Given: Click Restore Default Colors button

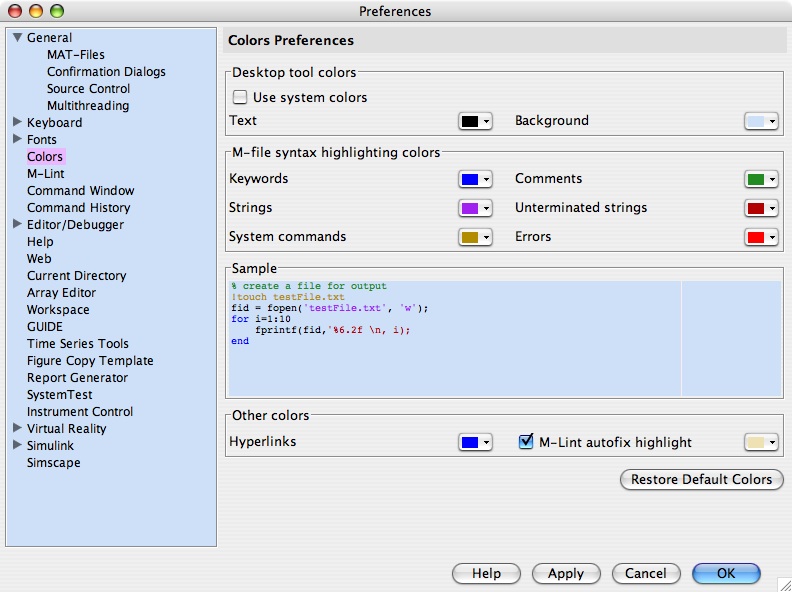Looking at the screenshot, I should click(701, 480).
